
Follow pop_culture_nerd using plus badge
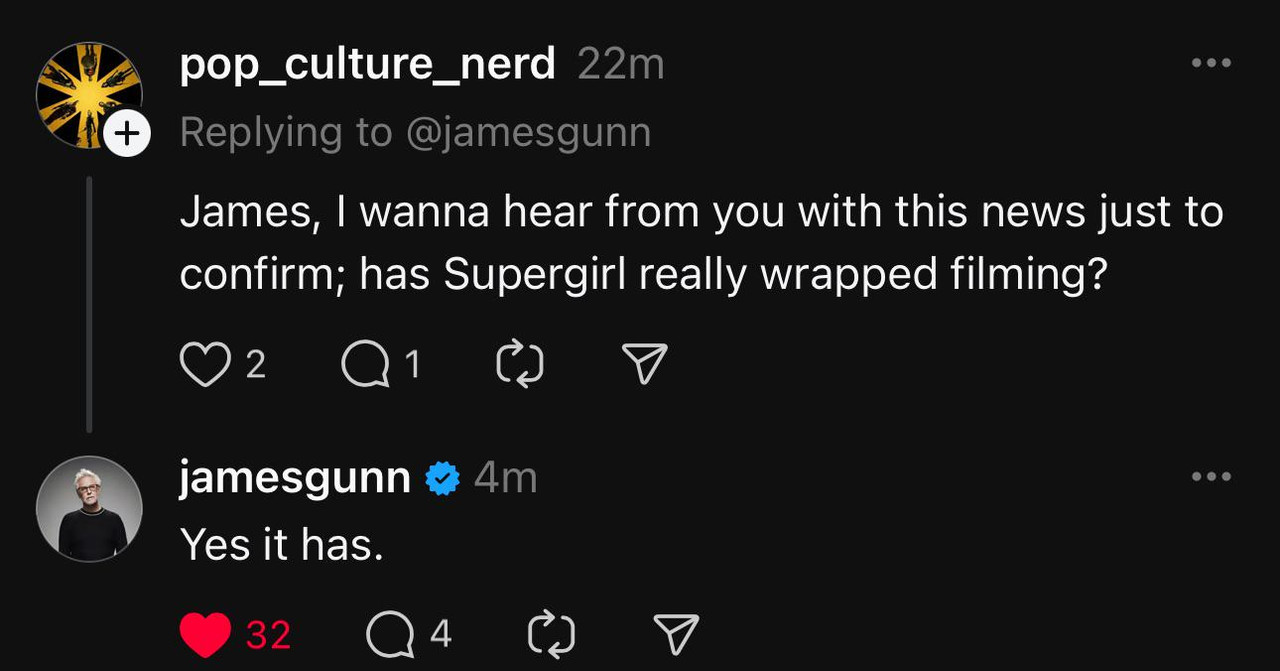127,133
